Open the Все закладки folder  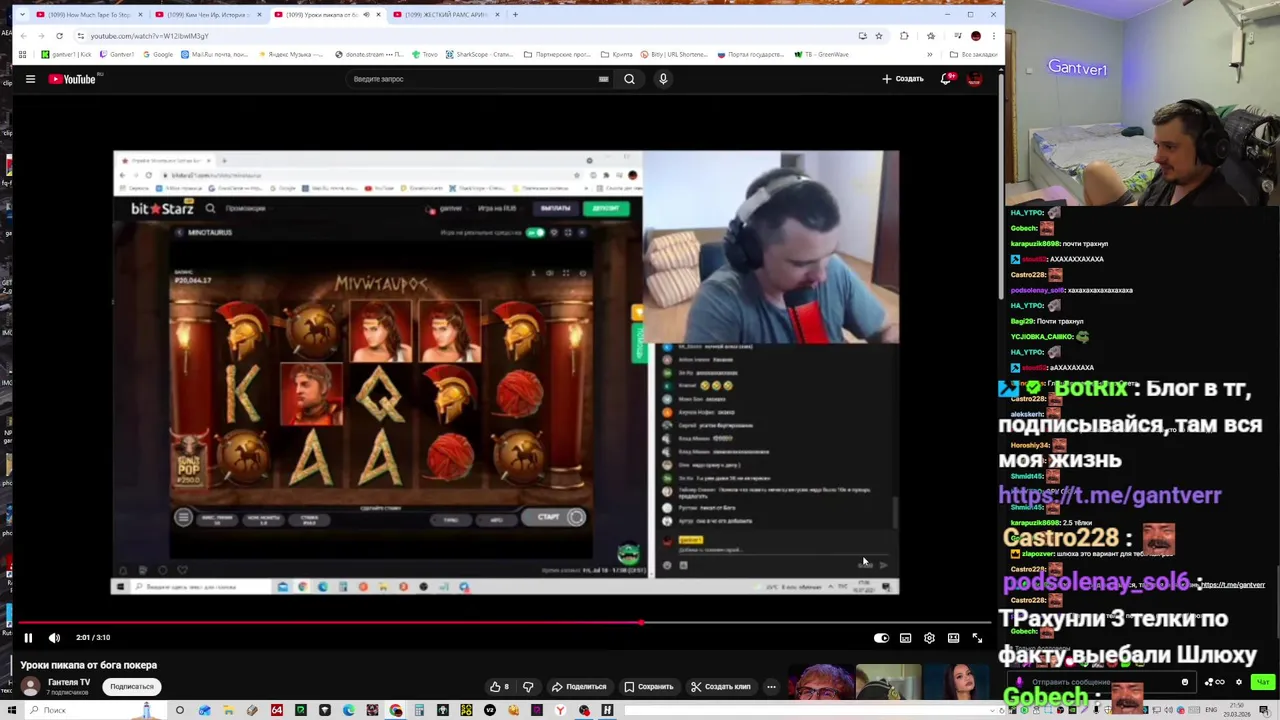click(x=974, y=54)
